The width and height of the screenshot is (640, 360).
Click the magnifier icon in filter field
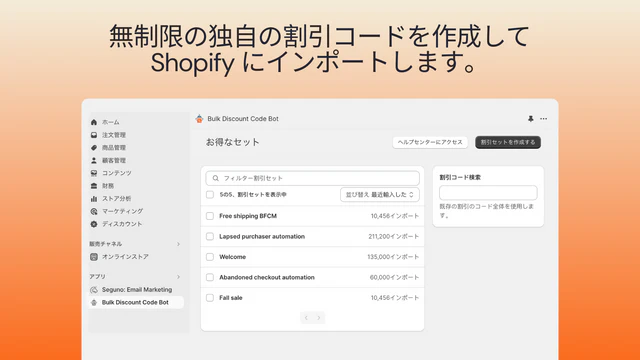click(216, 178)
